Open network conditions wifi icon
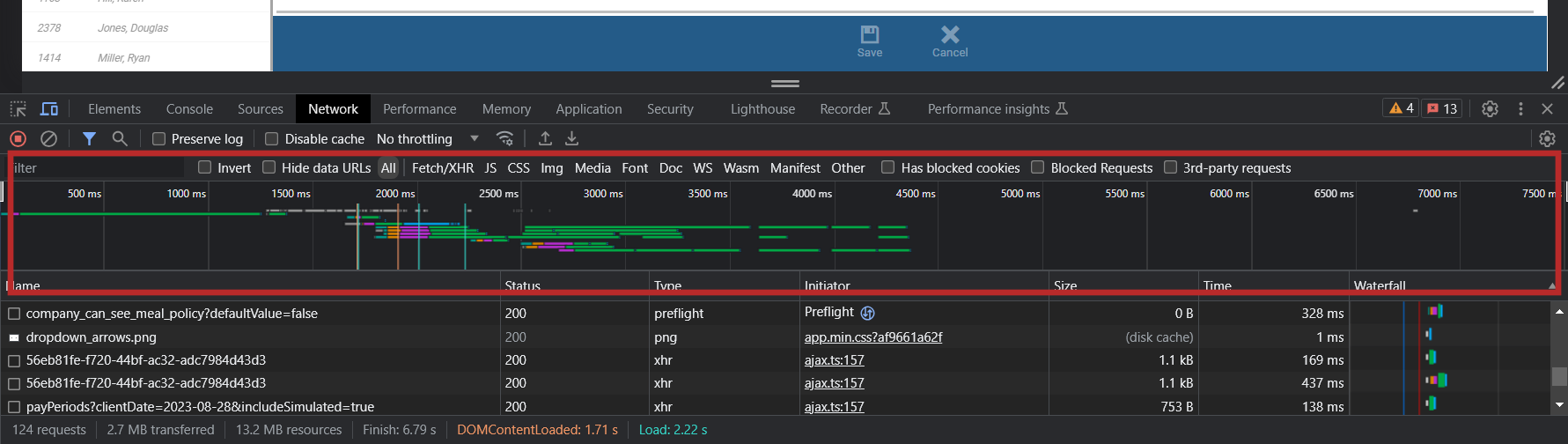 pos(504,138)
